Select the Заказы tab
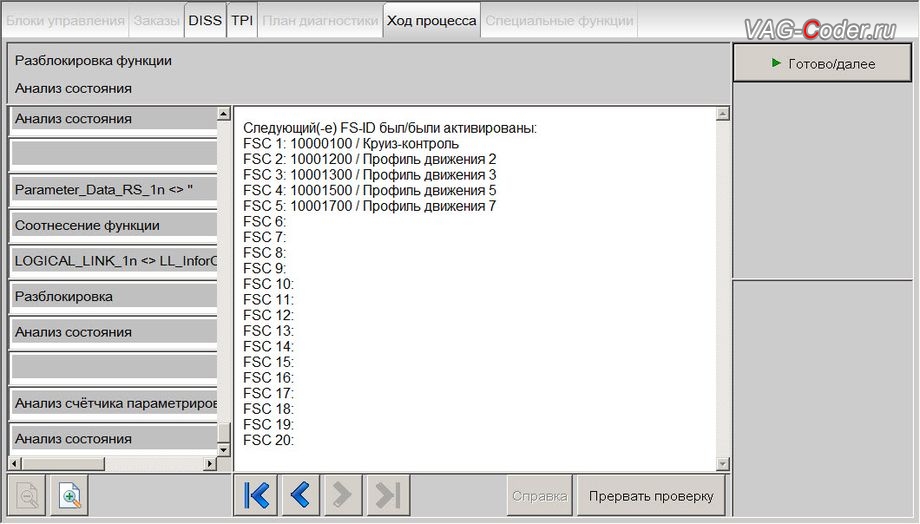 [x=156, y=21]
